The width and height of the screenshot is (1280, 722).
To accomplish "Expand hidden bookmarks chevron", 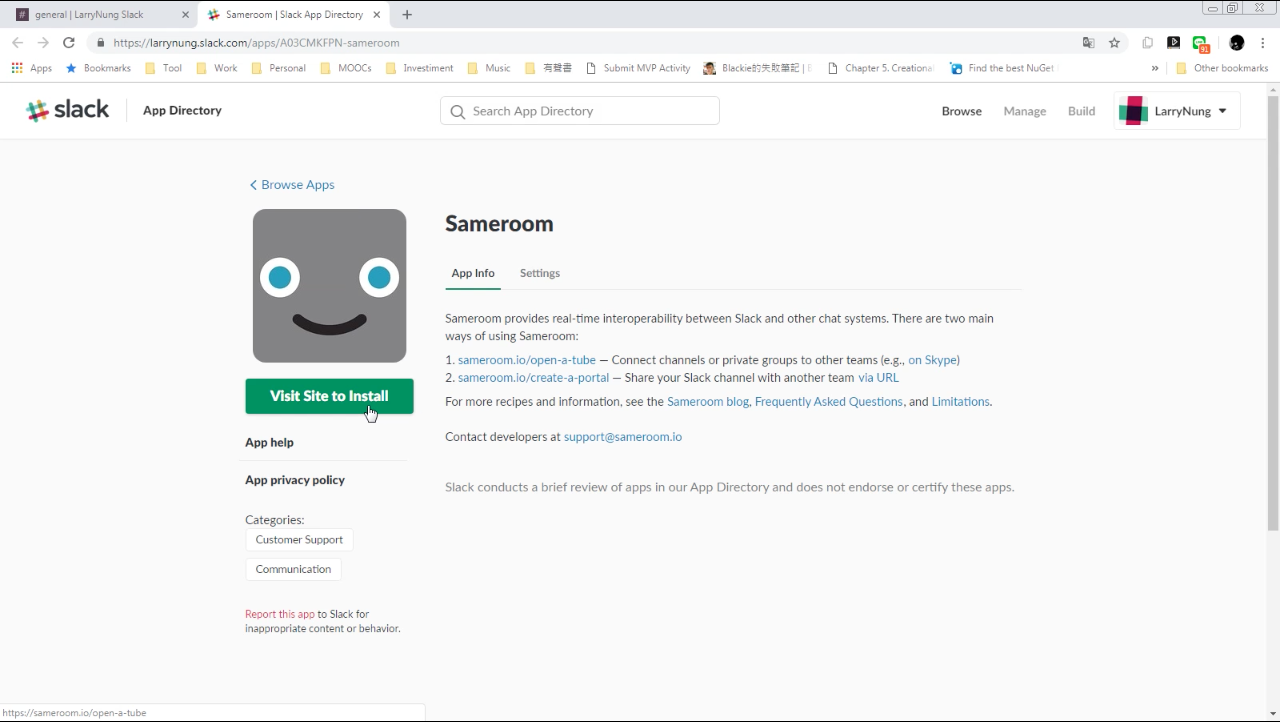I will (x=1155, y=68).
